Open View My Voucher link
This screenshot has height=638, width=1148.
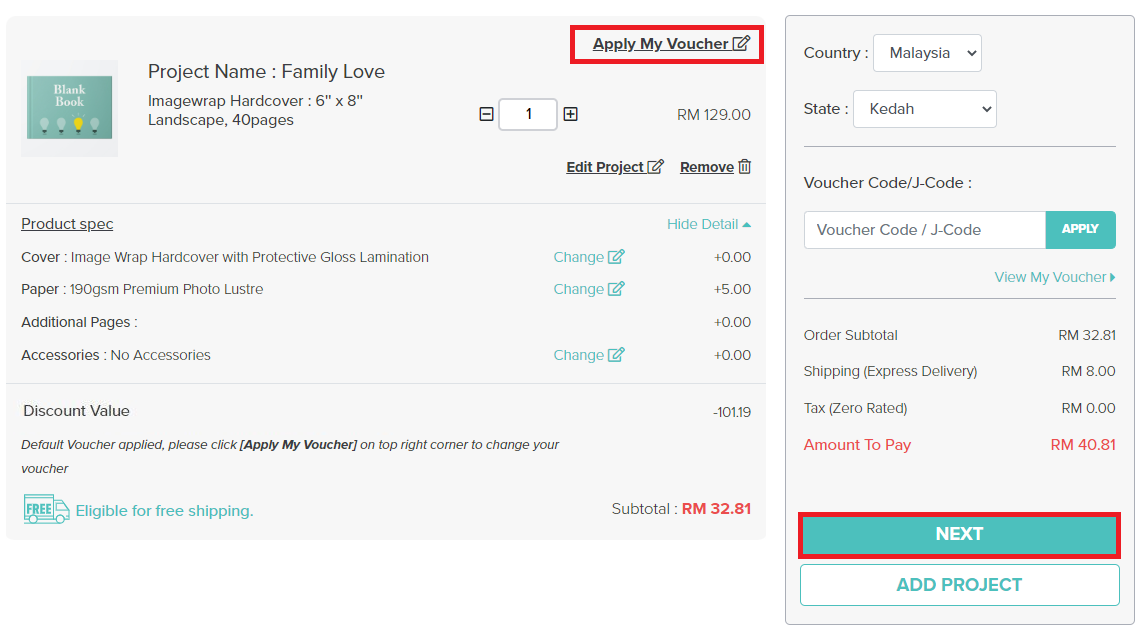point(1054,277)
